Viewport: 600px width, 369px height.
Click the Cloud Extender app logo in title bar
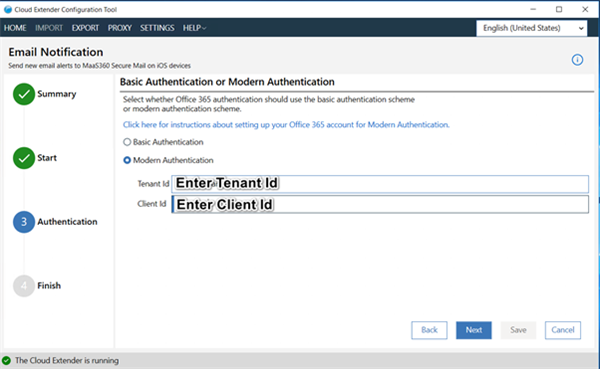(8, 10)
